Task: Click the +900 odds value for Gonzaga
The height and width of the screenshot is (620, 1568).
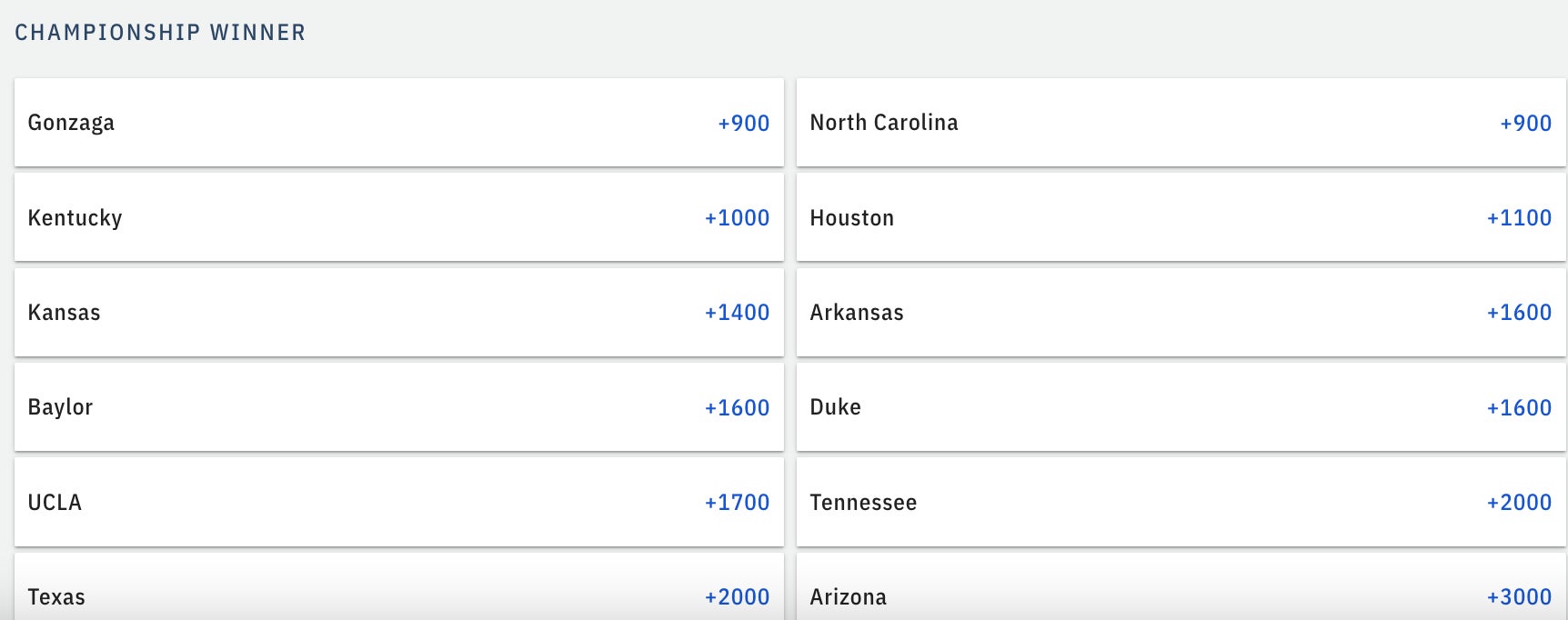Action: click(x=743, y=123)
